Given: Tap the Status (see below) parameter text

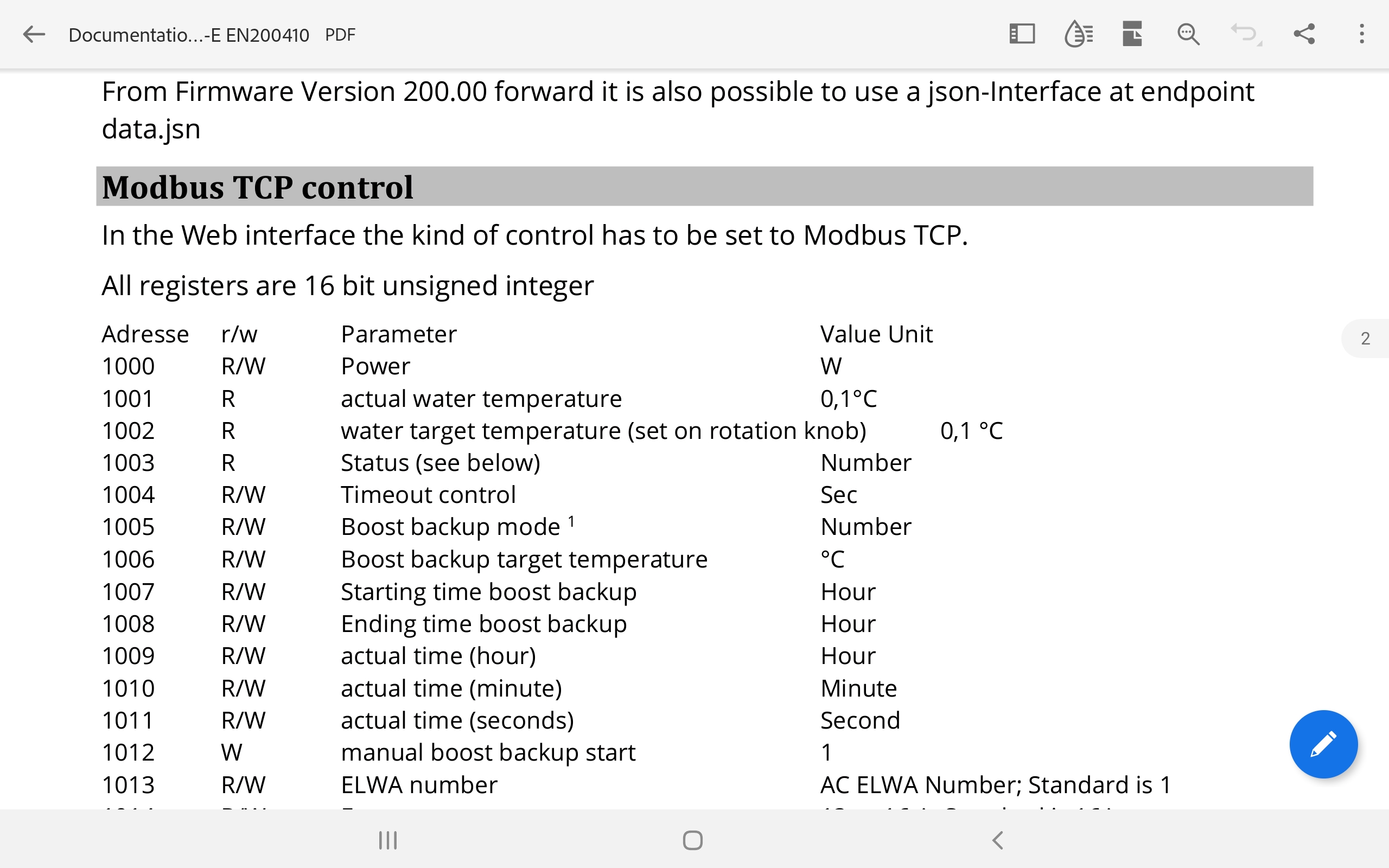Looking at the screenshot, I should click(440, 463).
